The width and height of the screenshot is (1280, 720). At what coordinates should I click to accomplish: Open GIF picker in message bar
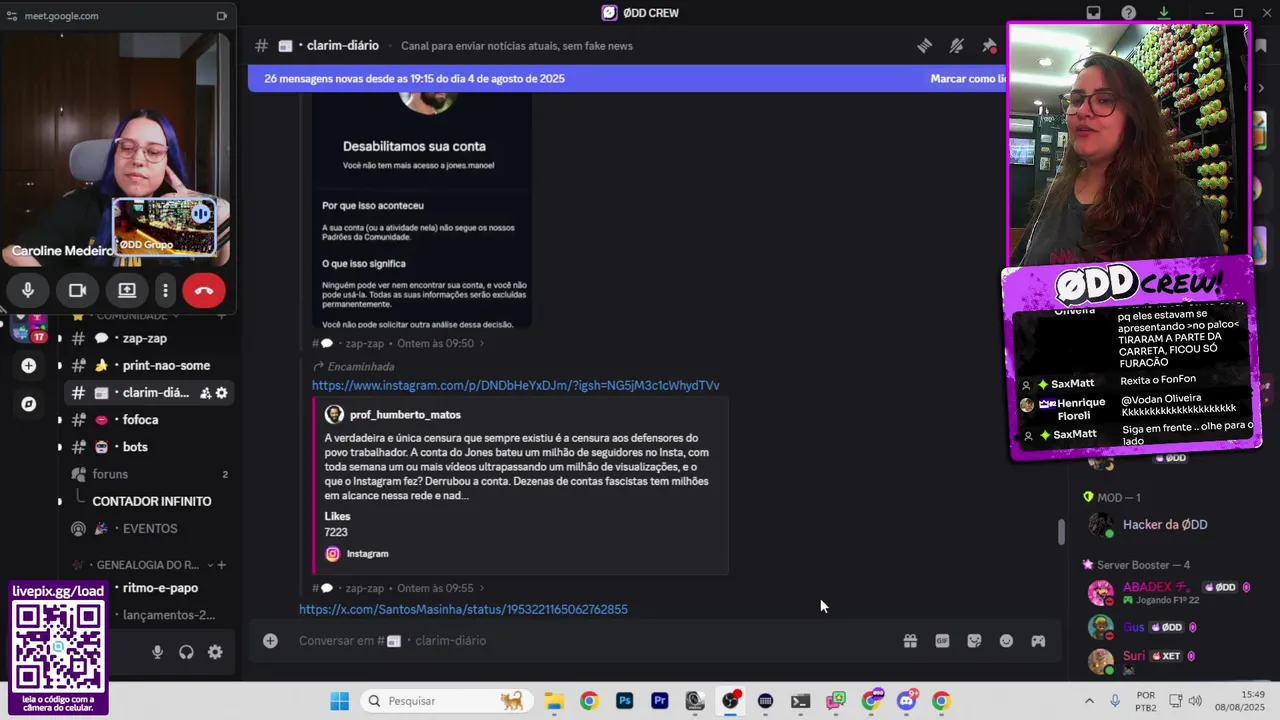[942, 641]
